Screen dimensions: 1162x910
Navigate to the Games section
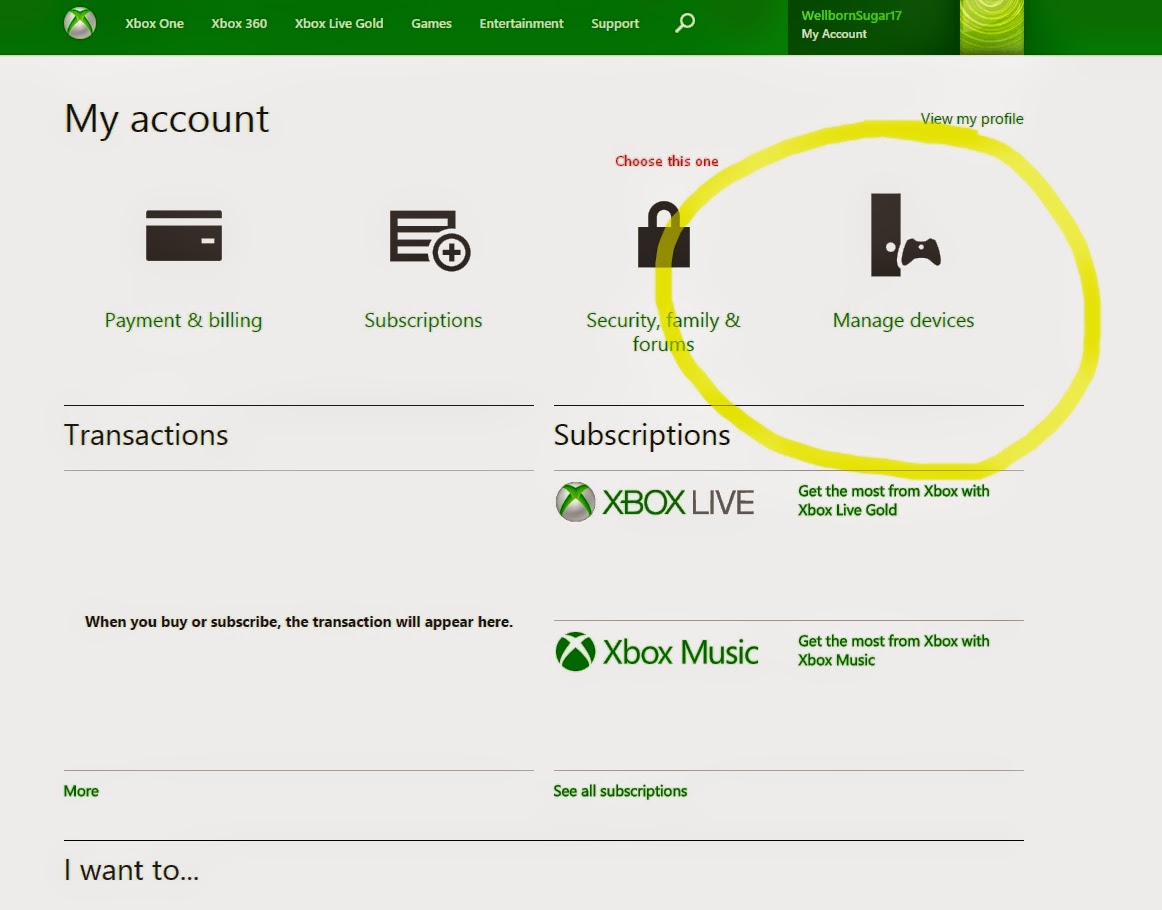tap(431, 23)
